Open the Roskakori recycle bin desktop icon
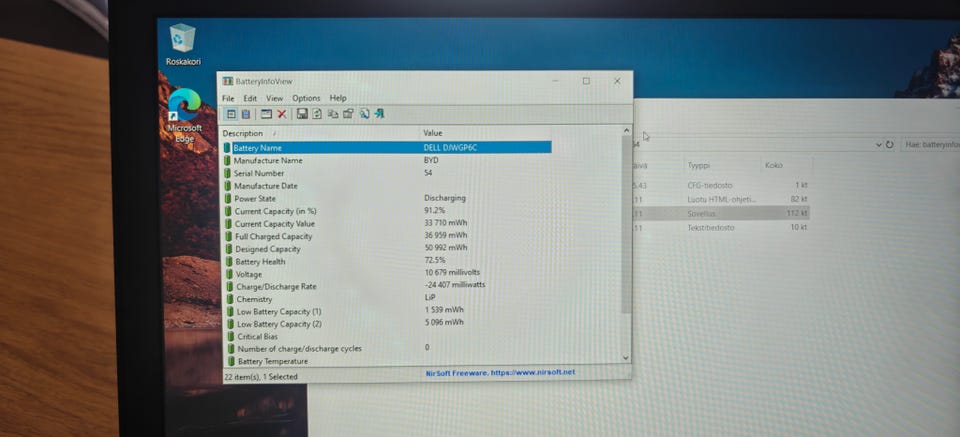Image resolution: width=960 pixels, height=437 pixels. [182, 44]
